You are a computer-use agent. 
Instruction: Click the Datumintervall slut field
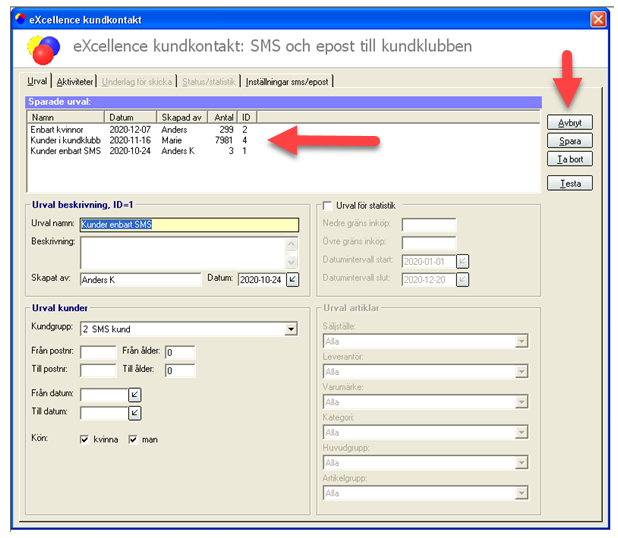[x=429, y=279]
